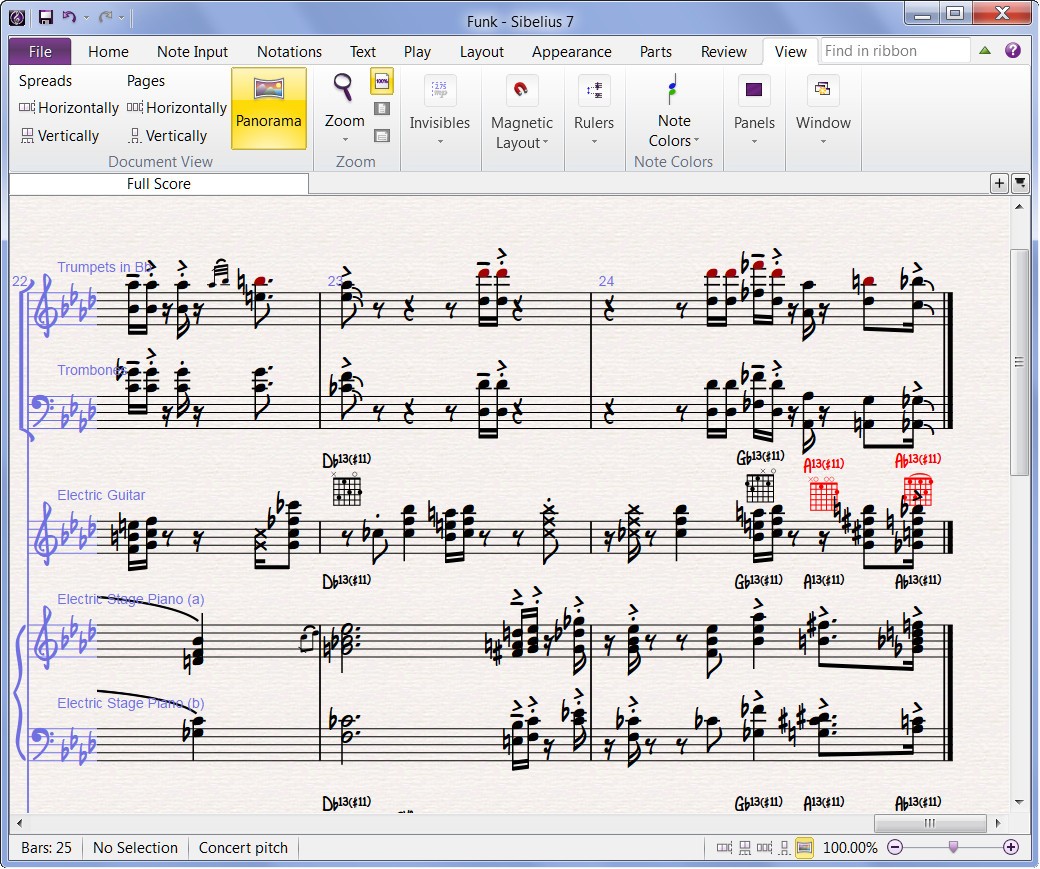Click the horizontal scroll left arrow
Image resolution: width=1040 pixels, height=869 pixels.
tap(19, 823)
